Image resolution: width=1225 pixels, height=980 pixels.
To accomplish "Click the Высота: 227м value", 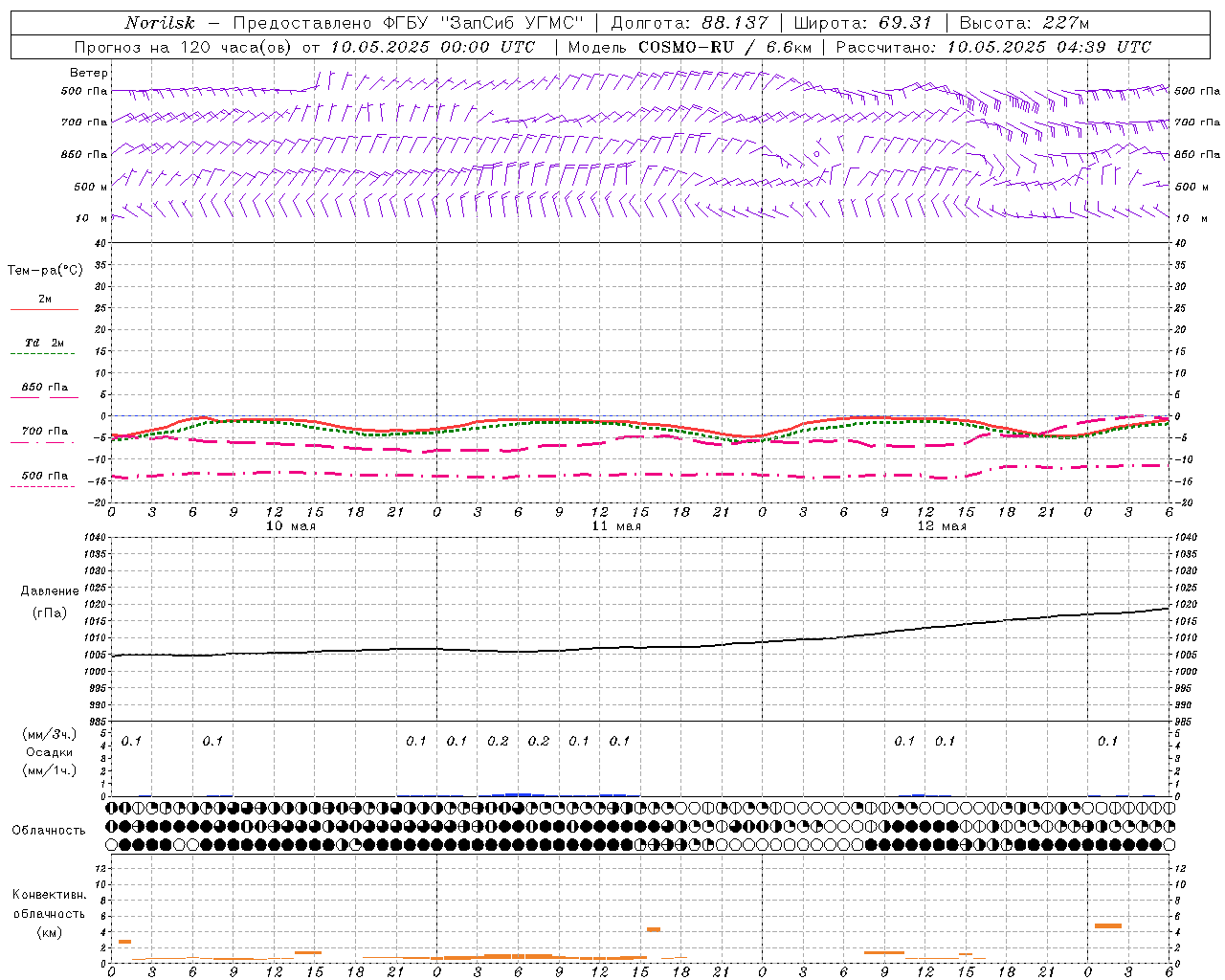I will coord(1023,23).
